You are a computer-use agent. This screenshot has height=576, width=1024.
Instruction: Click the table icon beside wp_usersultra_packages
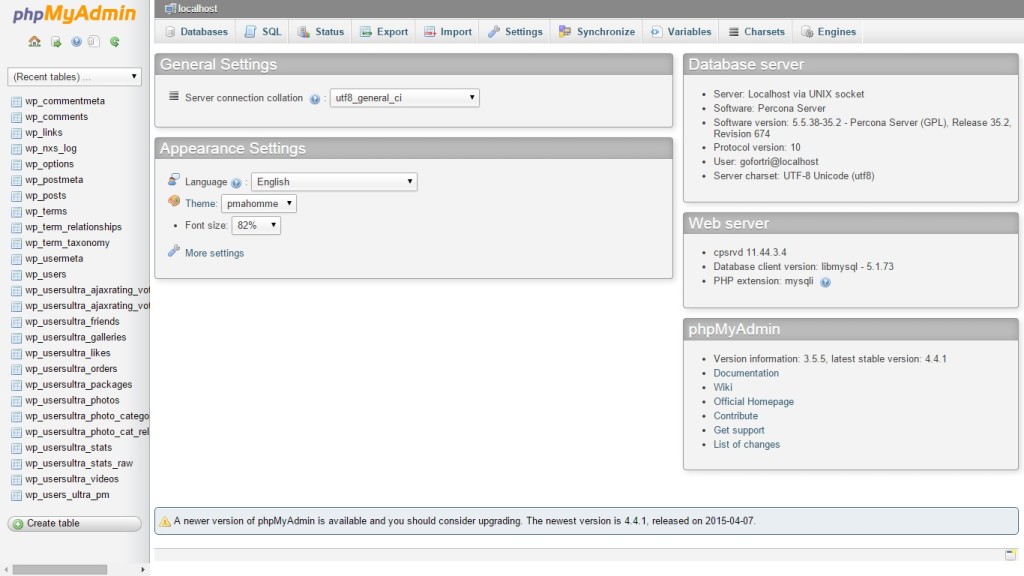tap(16, 385)
